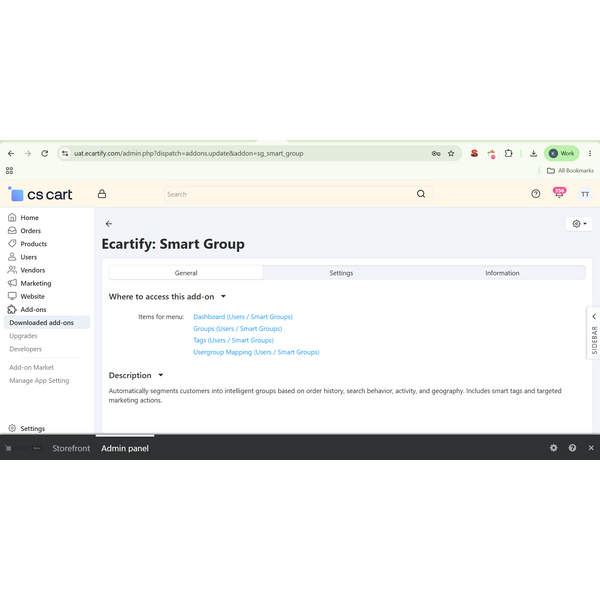
Task: Open the red S browser extension
Action: pyautogui.click(x=474, y=153)
